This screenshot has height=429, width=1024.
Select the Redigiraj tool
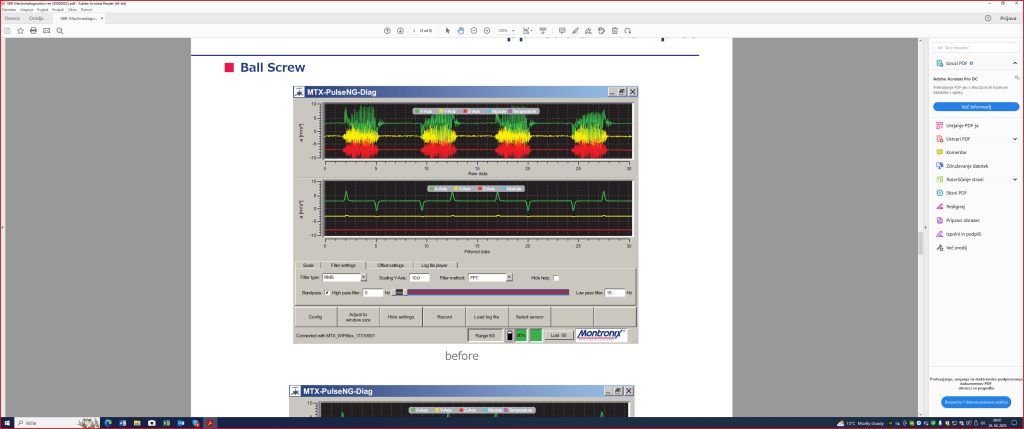click(x=956, y=206)
